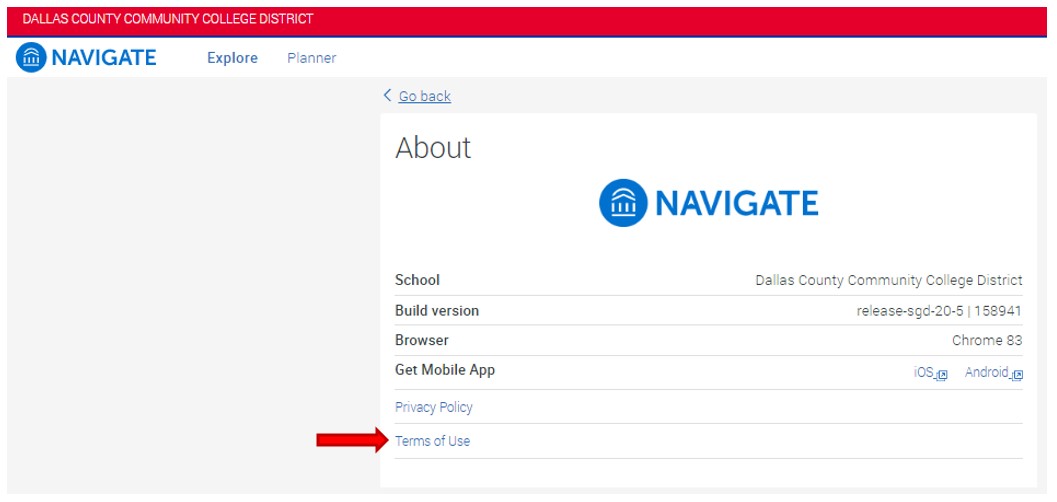Open the iOS mobile app link

(x=923, y=372)
